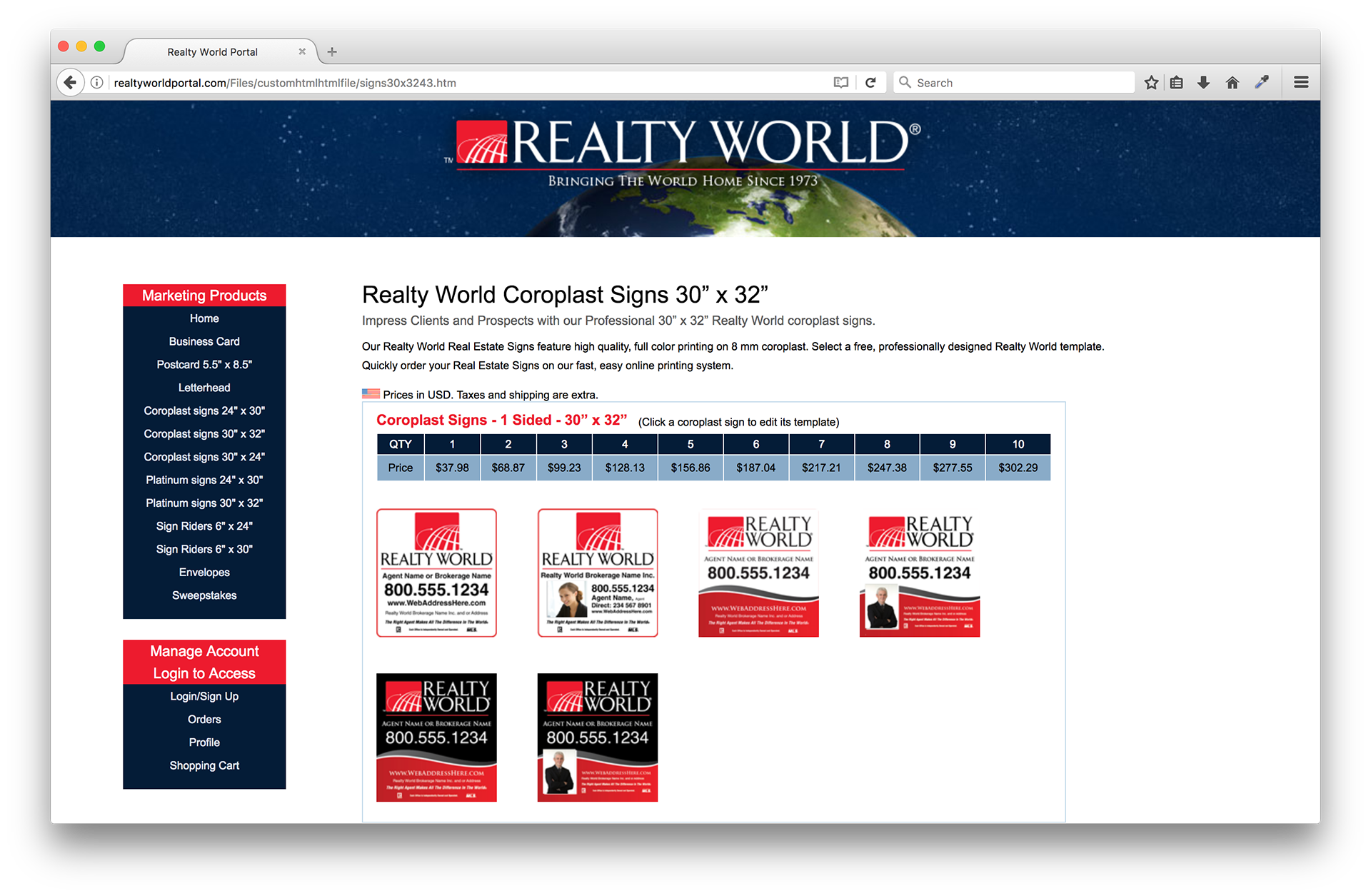Viewport: 1371px width, 896px height.
Task: Open Postcard 5.5" x 8.5" menu item
Action: (204, 365)
